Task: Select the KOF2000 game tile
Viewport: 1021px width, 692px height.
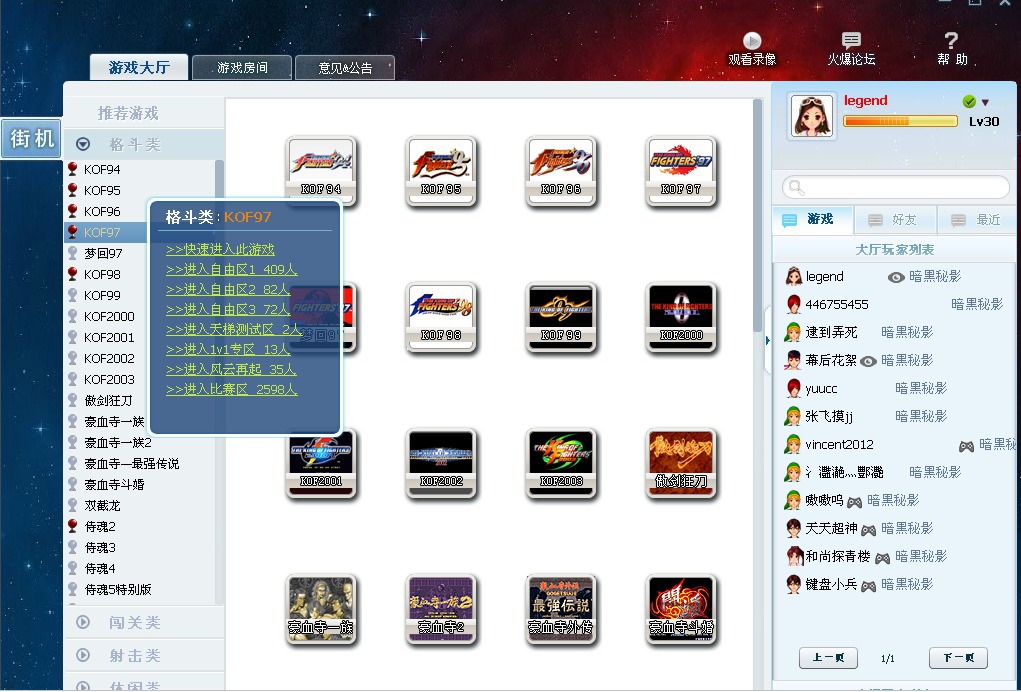Action: coord(680,317)
